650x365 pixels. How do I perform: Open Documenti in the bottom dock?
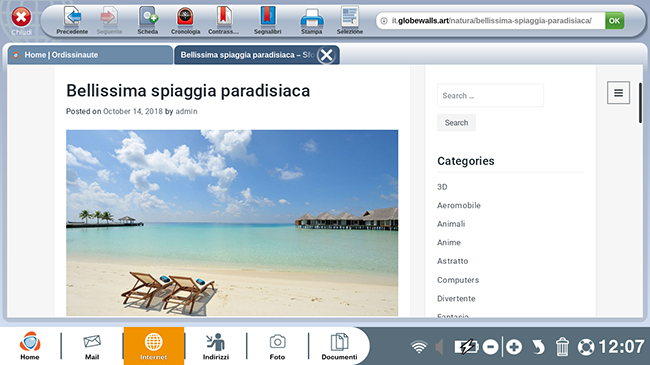click(x=339, y=346)
